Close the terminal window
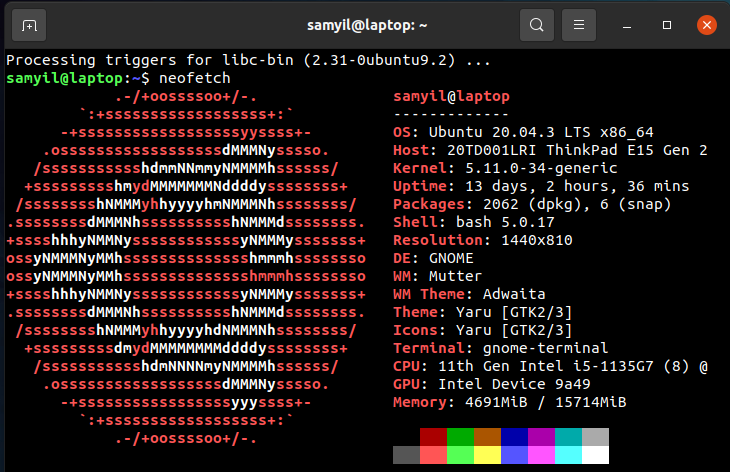The height and width of the screenshot is (472, 730). coord(704,24)
